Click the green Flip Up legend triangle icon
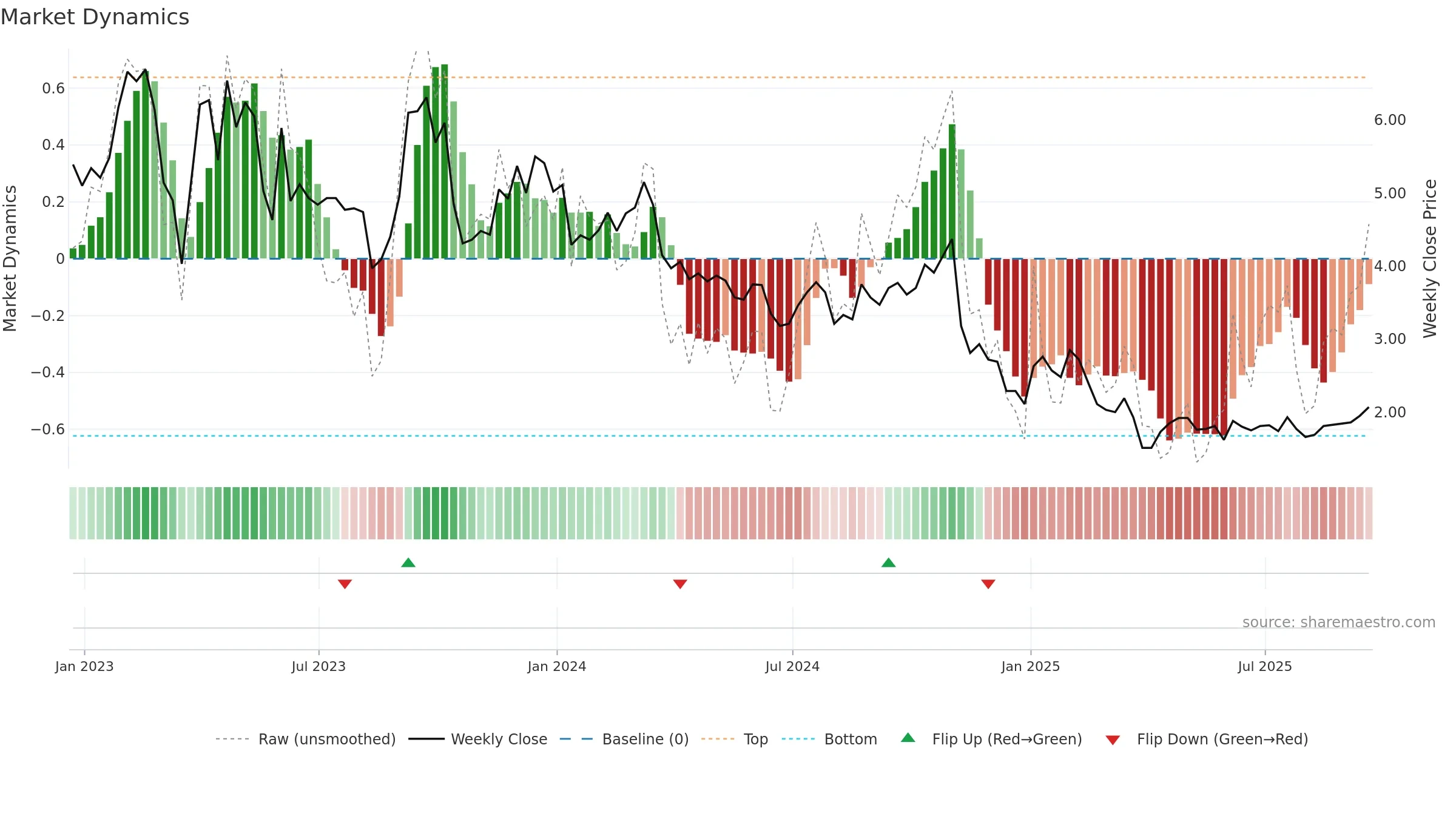This screenshot has height=819, width=1456. (908, 738)
